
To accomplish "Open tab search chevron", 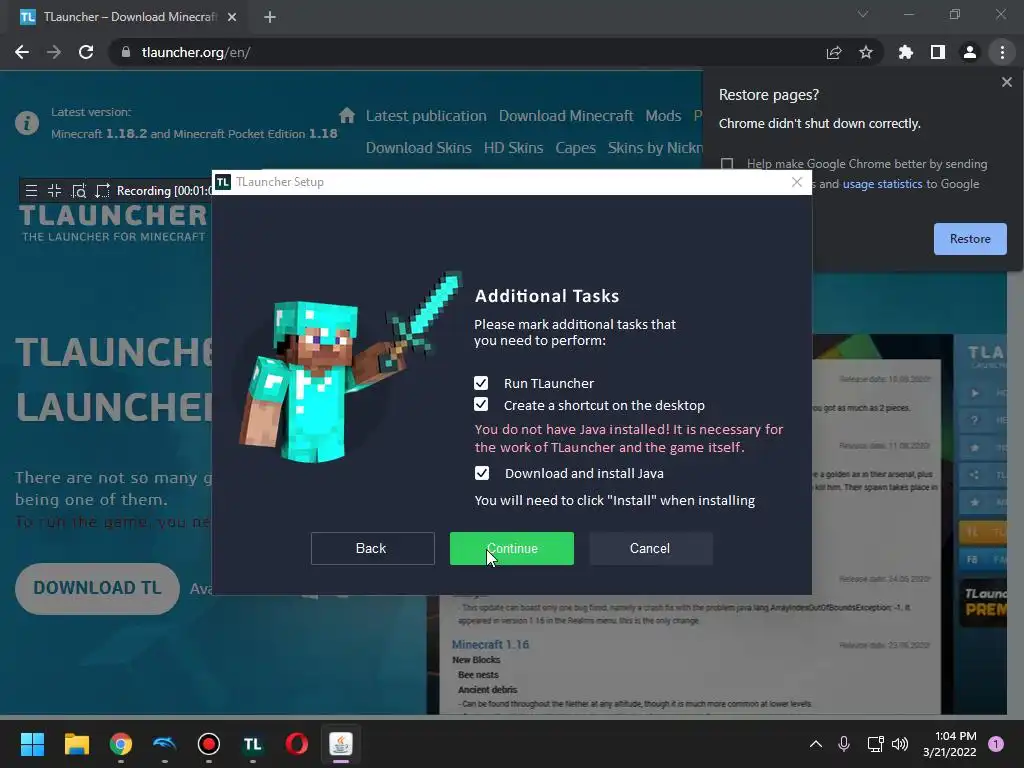I will [x=863, y=14].
